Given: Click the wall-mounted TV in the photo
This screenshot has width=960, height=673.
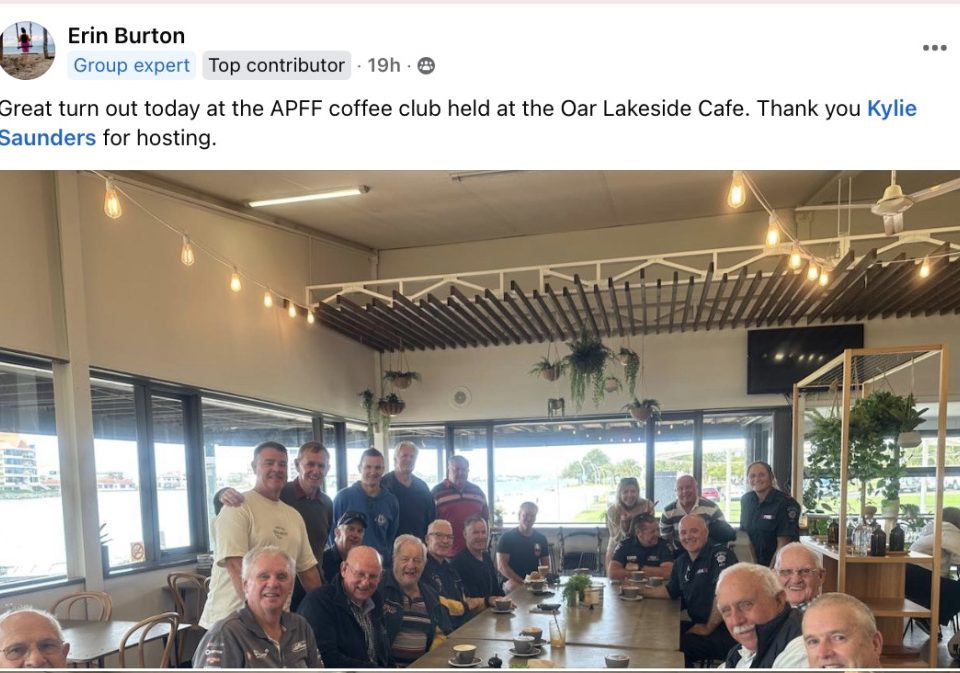Looking at the screenshot, I should (804, 358).
